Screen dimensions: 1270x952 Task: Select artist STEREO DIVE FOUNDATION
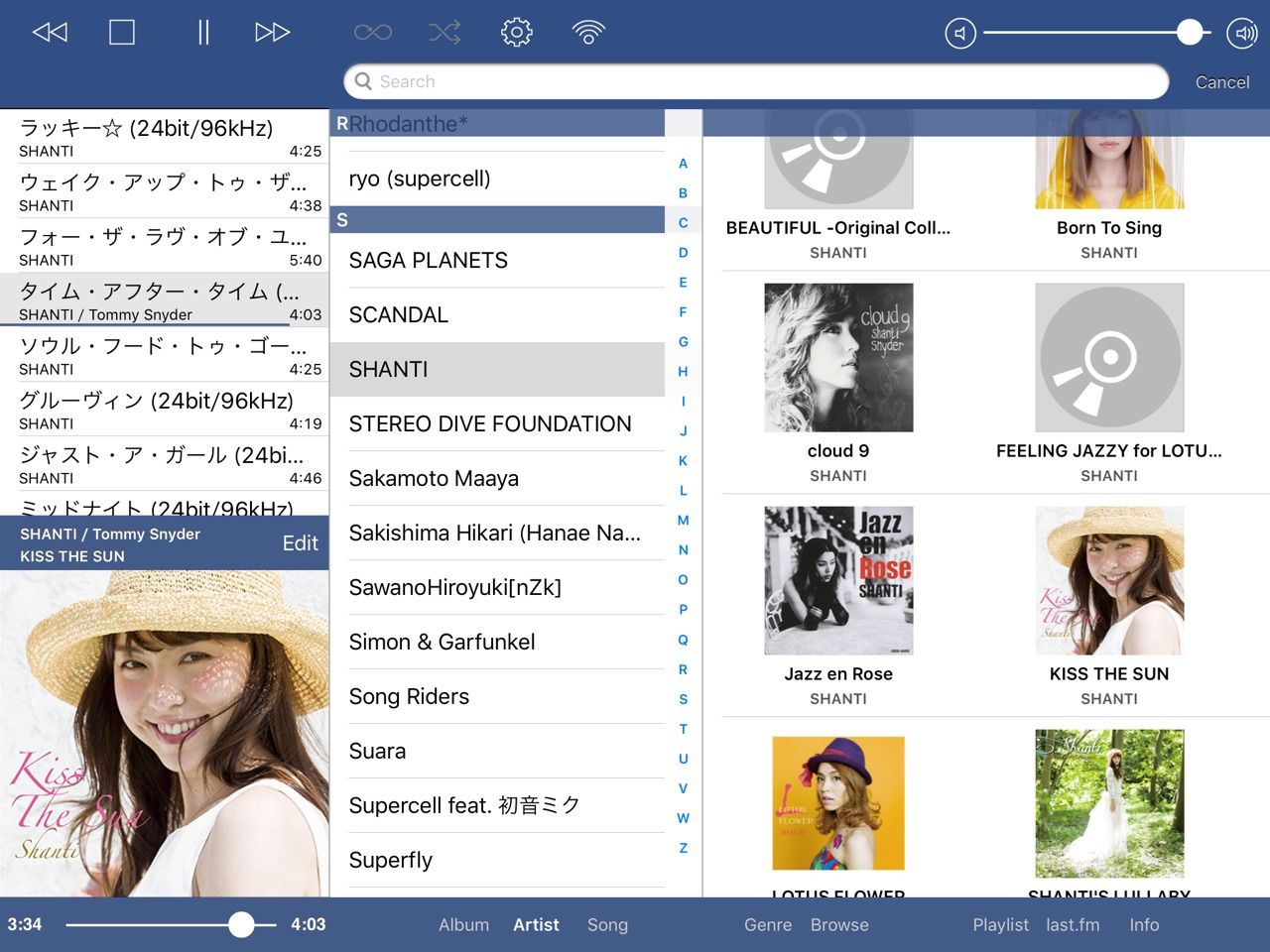(x=497, y=423)
